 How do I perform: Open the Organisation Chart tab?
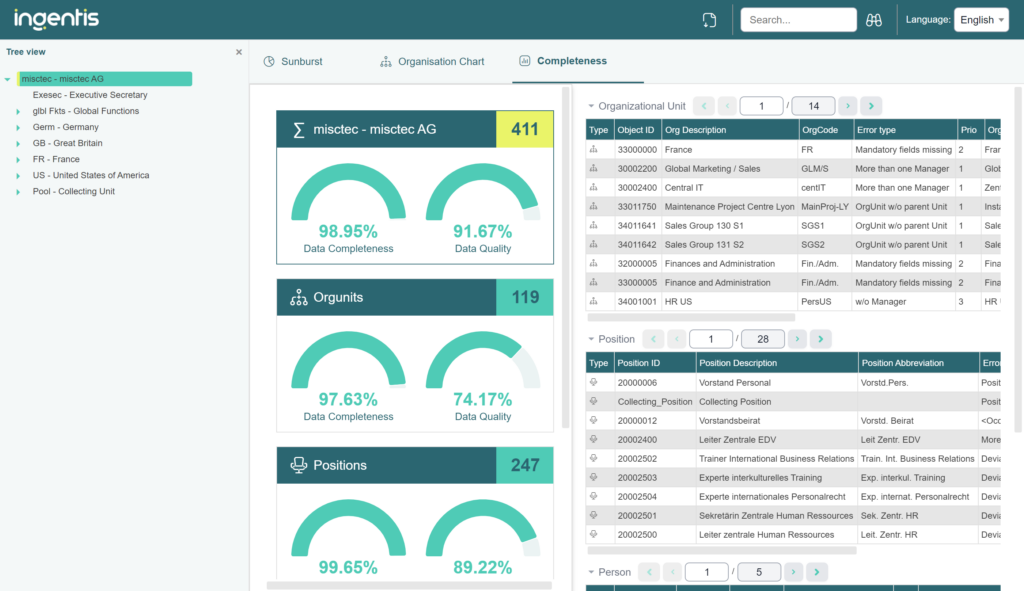(x=432, y=62)
